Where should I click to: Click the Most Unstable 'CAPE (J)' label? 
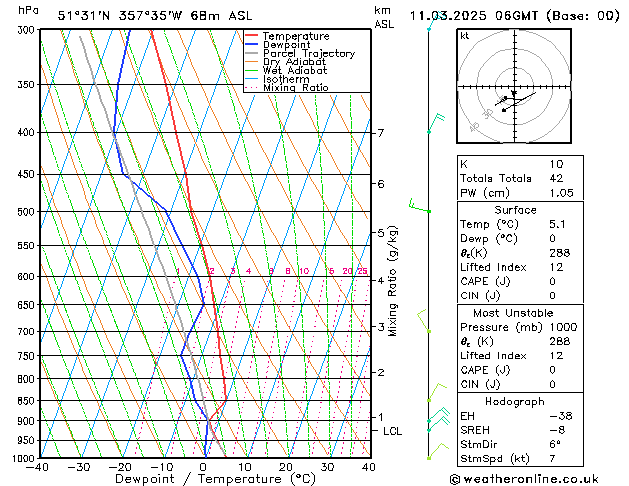pos(485,370)
